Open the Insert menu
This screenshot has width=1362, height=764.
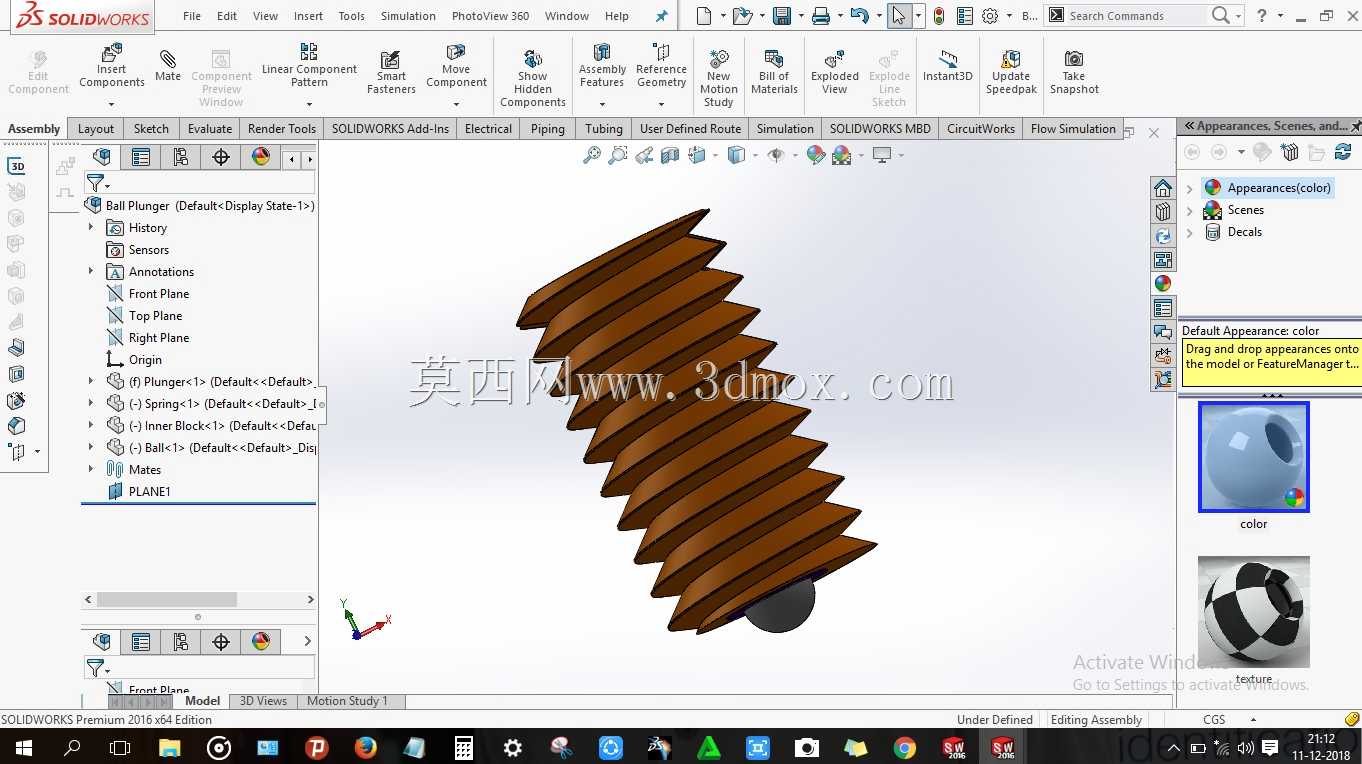(308, 16)
